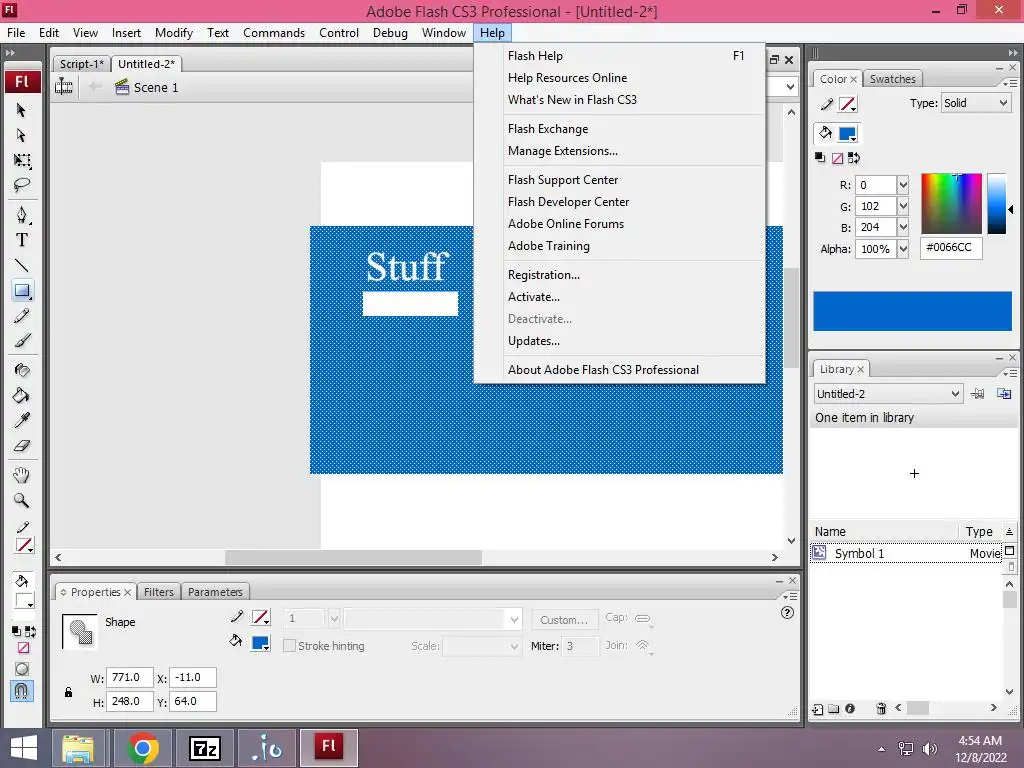Select the Paint Bucket tool

[22, 395]
